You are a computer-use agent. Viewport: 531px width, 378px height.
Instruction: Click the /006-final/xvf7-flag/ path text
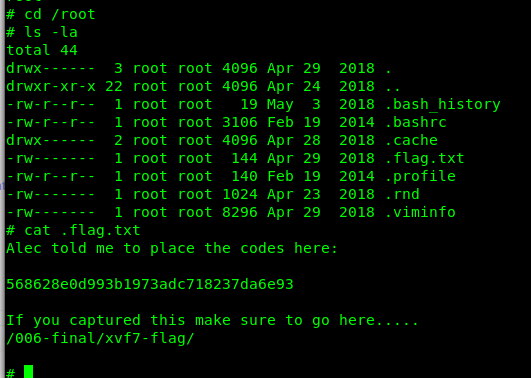coord(100,338)
